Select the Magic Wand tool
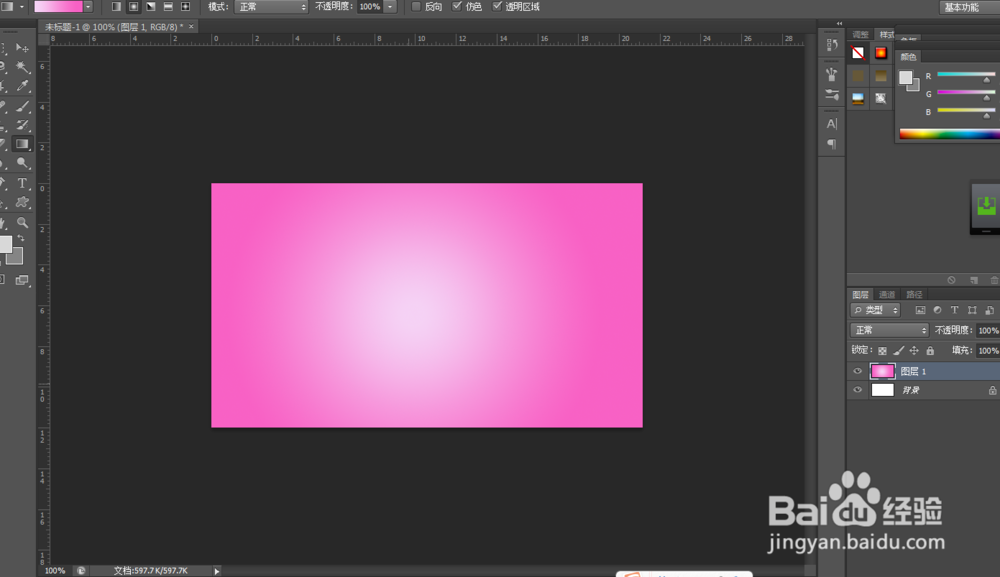This screenshot has width=1000, height=577. (x=22, y=66)
